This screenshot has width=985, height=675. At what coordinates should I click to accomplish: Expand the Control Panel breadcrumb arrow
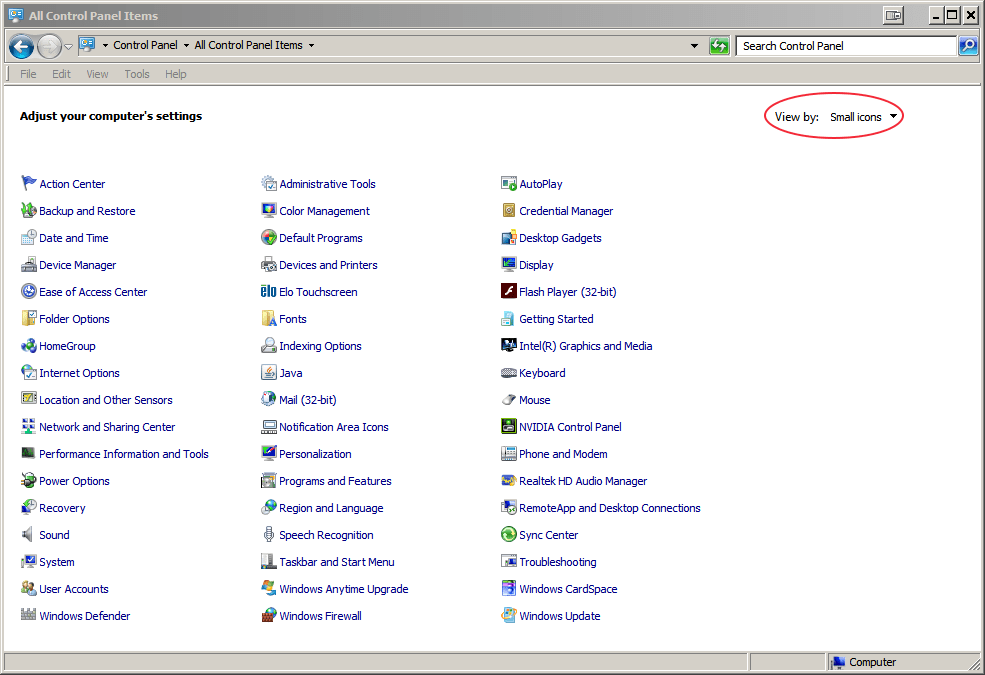point(186,45)
